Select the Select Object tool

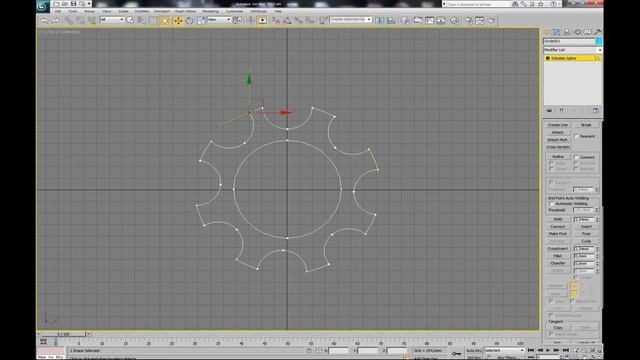coord(130,20)
